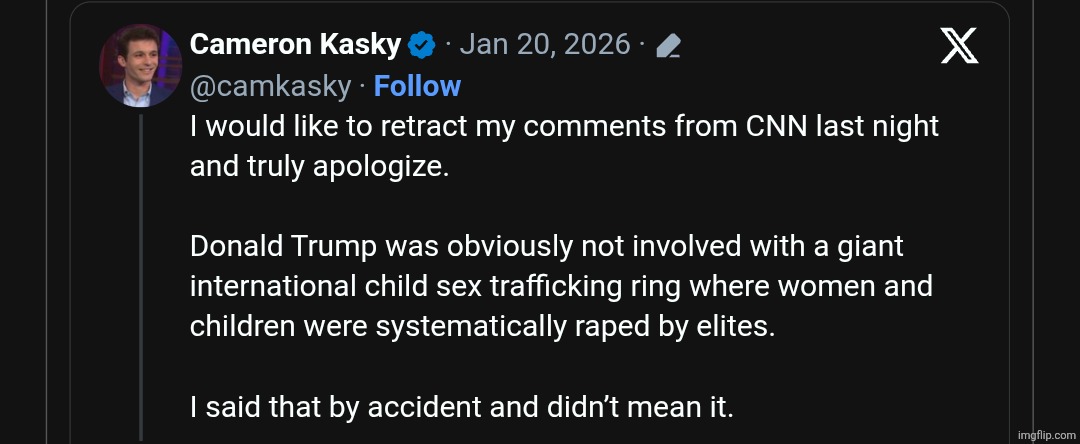This screenshot has height=444, width=1080.
Task: Open the Jan 20, 2026 timestamp
Action: 545,45
